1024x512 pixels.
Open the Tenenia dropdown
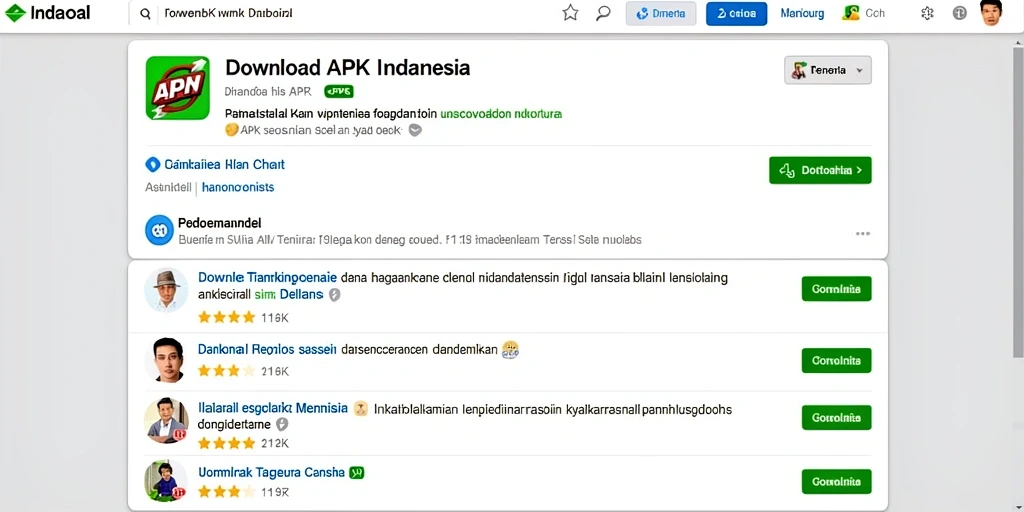click(827, 70)
